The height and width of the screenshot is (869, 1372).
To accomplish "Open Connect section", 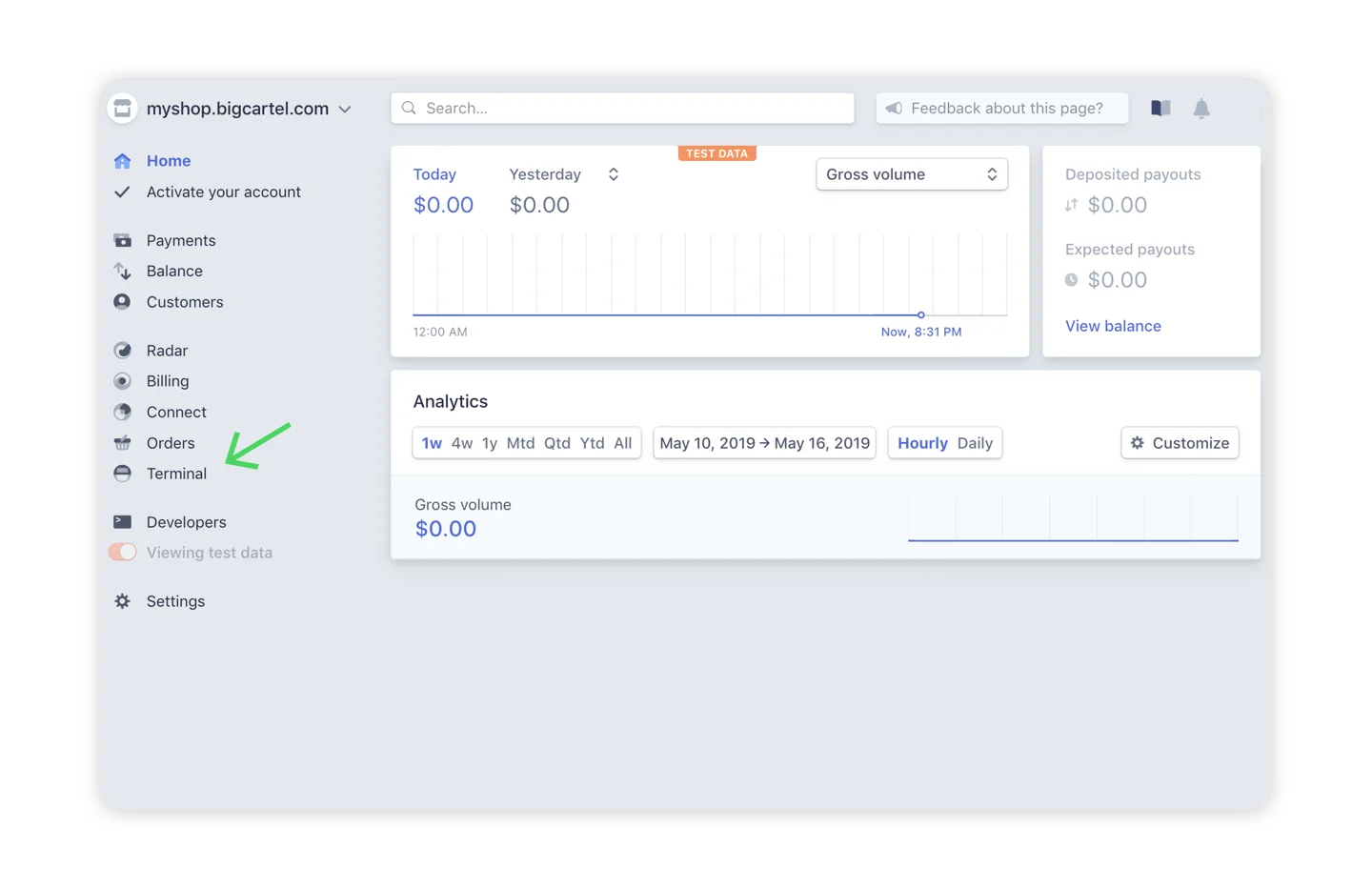I will (x=176, y=413).
